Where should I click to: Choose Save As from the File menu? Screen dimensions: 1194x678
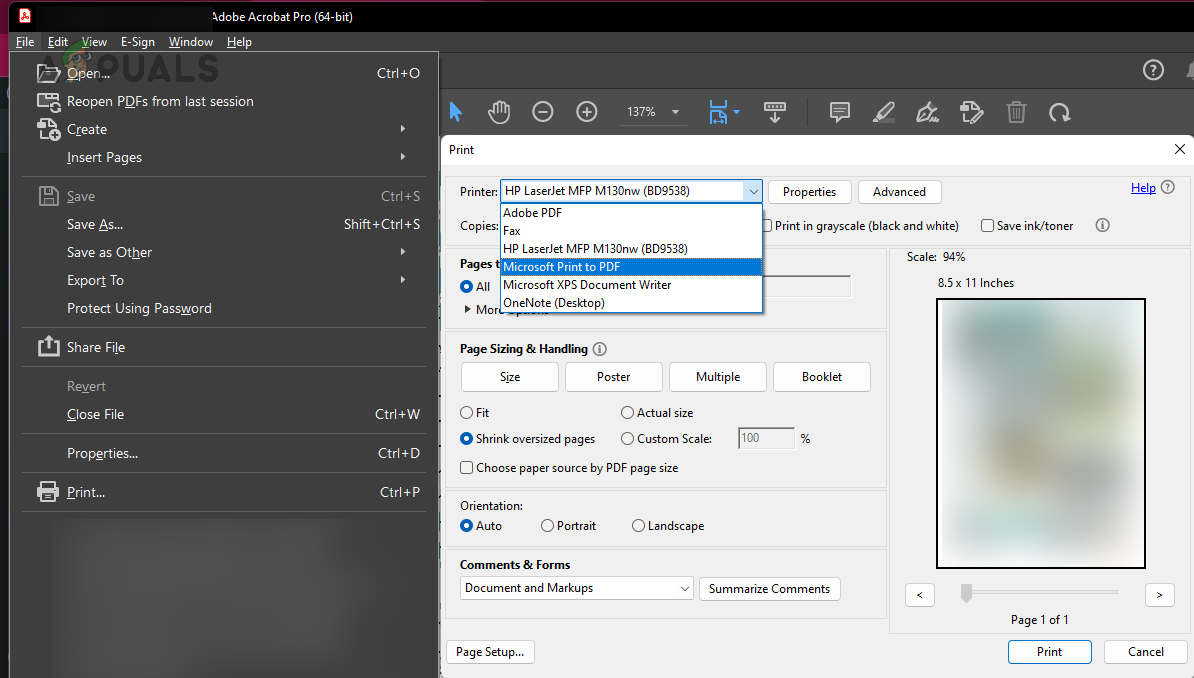(96, 224)
